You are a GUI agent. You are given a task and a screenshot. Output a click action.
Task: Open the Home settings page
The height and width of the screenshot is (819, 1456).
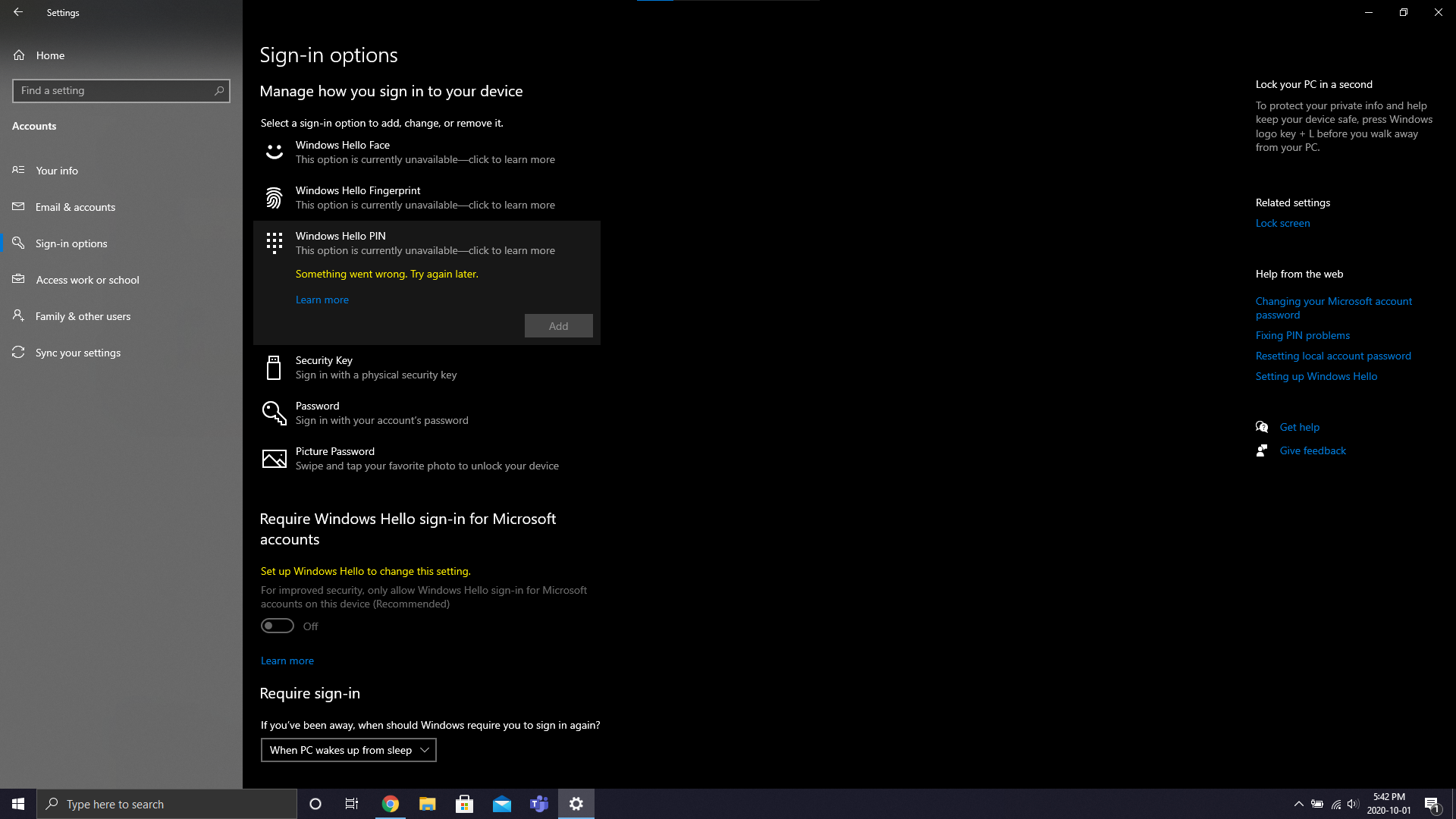121,55
